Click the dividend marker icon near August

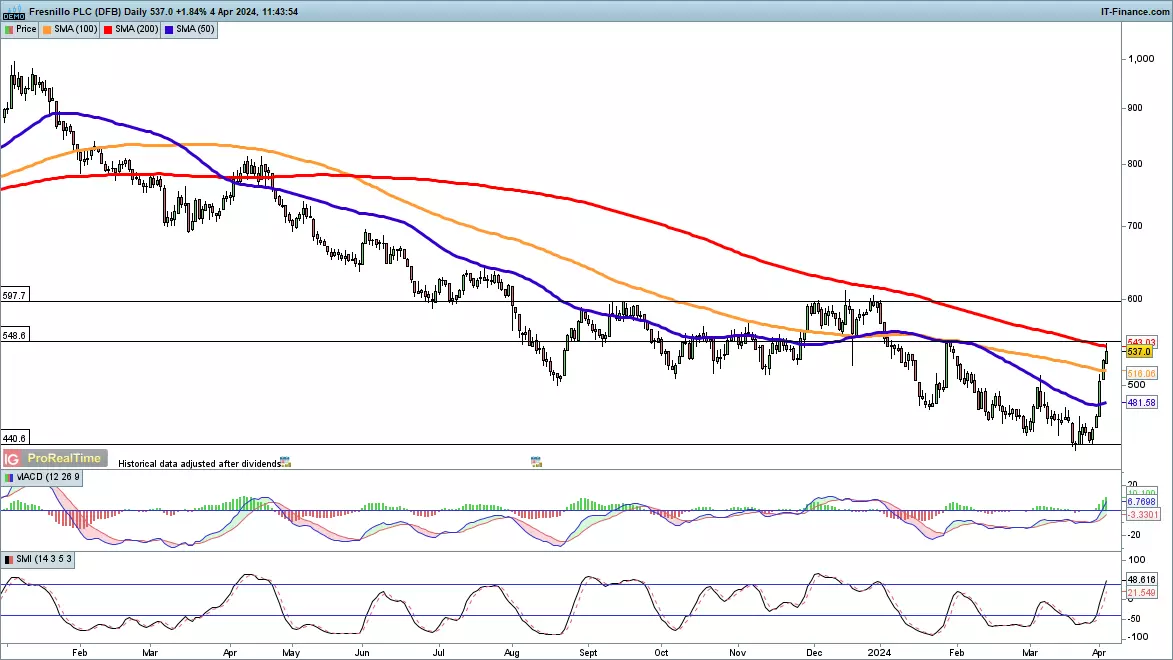[x=536, y=462]
